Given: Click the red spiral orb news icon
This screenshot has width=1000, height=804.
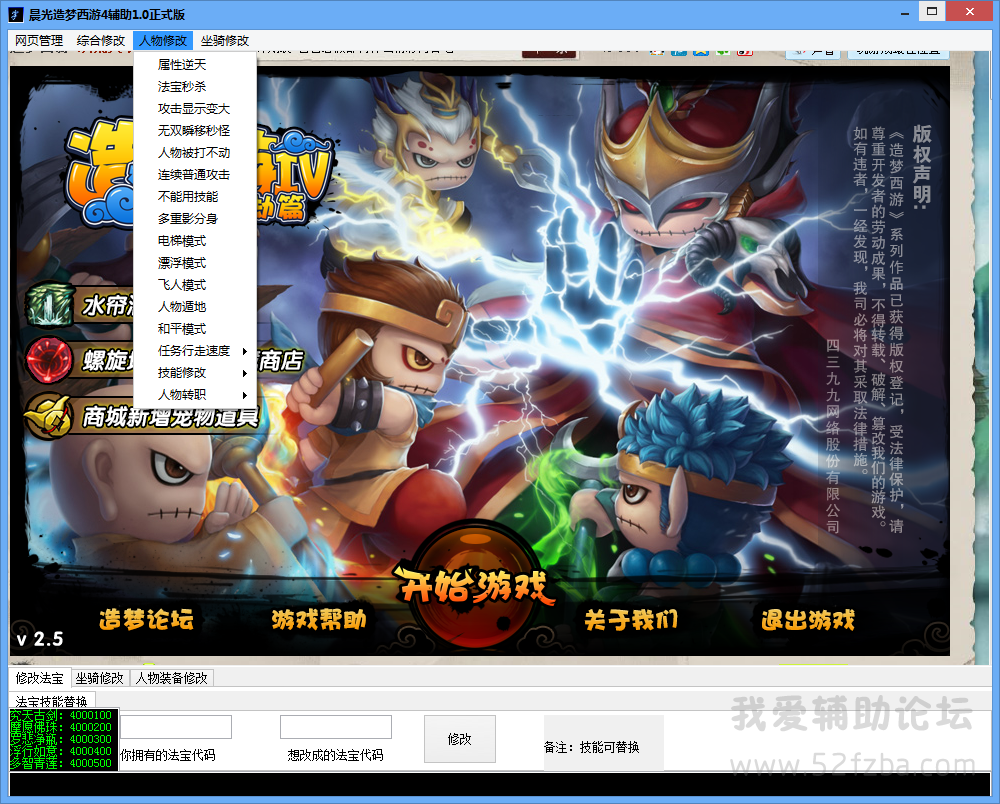Looking at the screenshot, I should click(48, 360).
